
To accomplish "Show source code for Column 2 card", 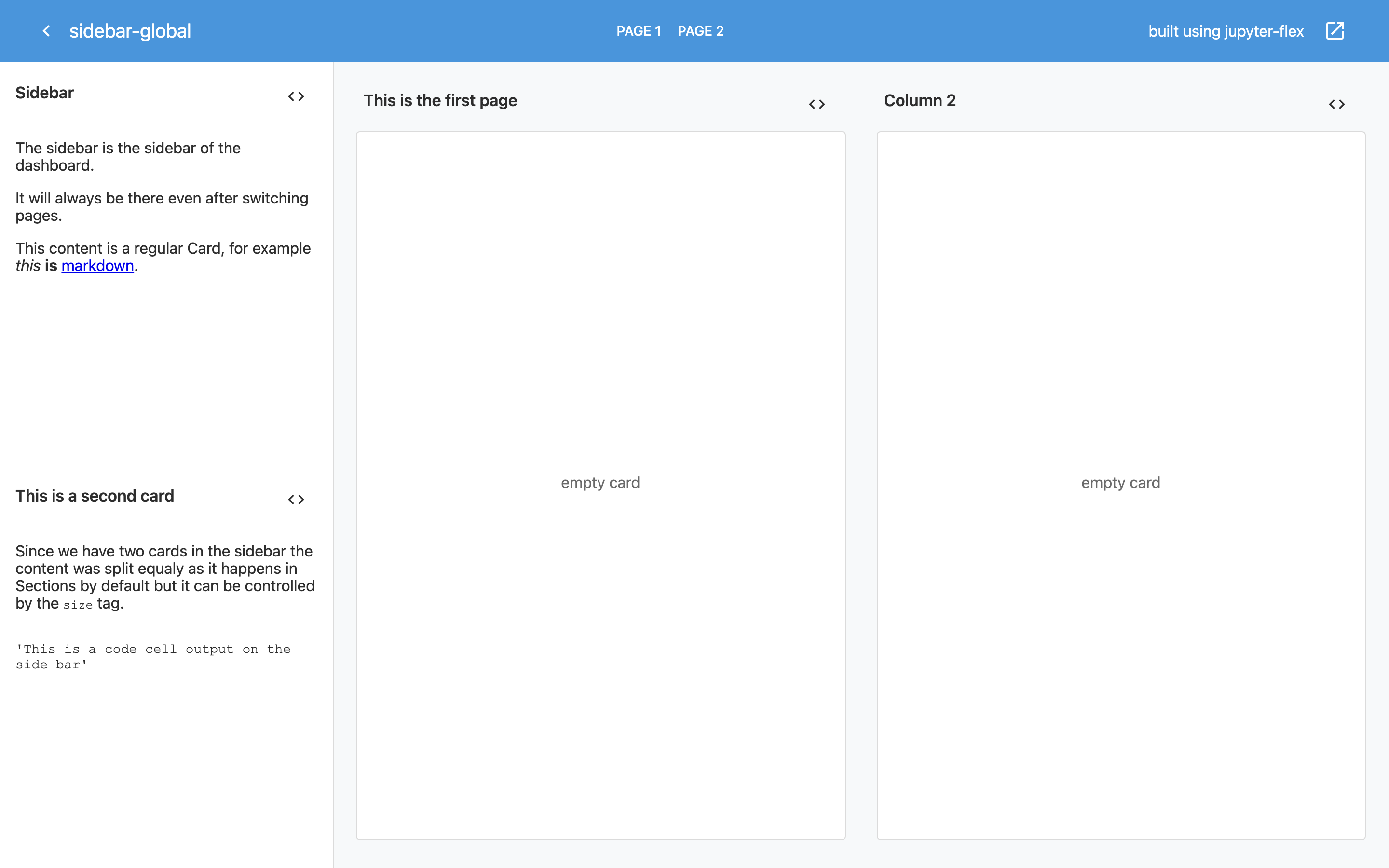I will click(x=1337, y=104).
